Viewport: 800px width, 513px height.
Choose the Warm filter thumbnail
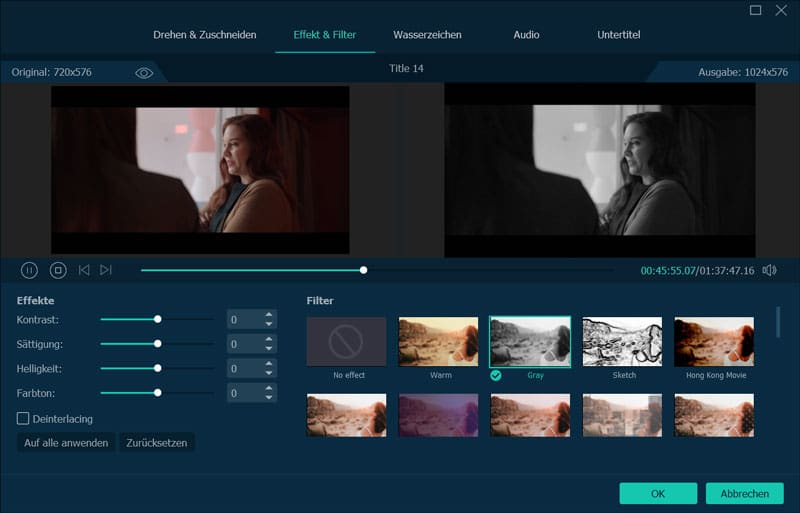click(x=438, y=342)
